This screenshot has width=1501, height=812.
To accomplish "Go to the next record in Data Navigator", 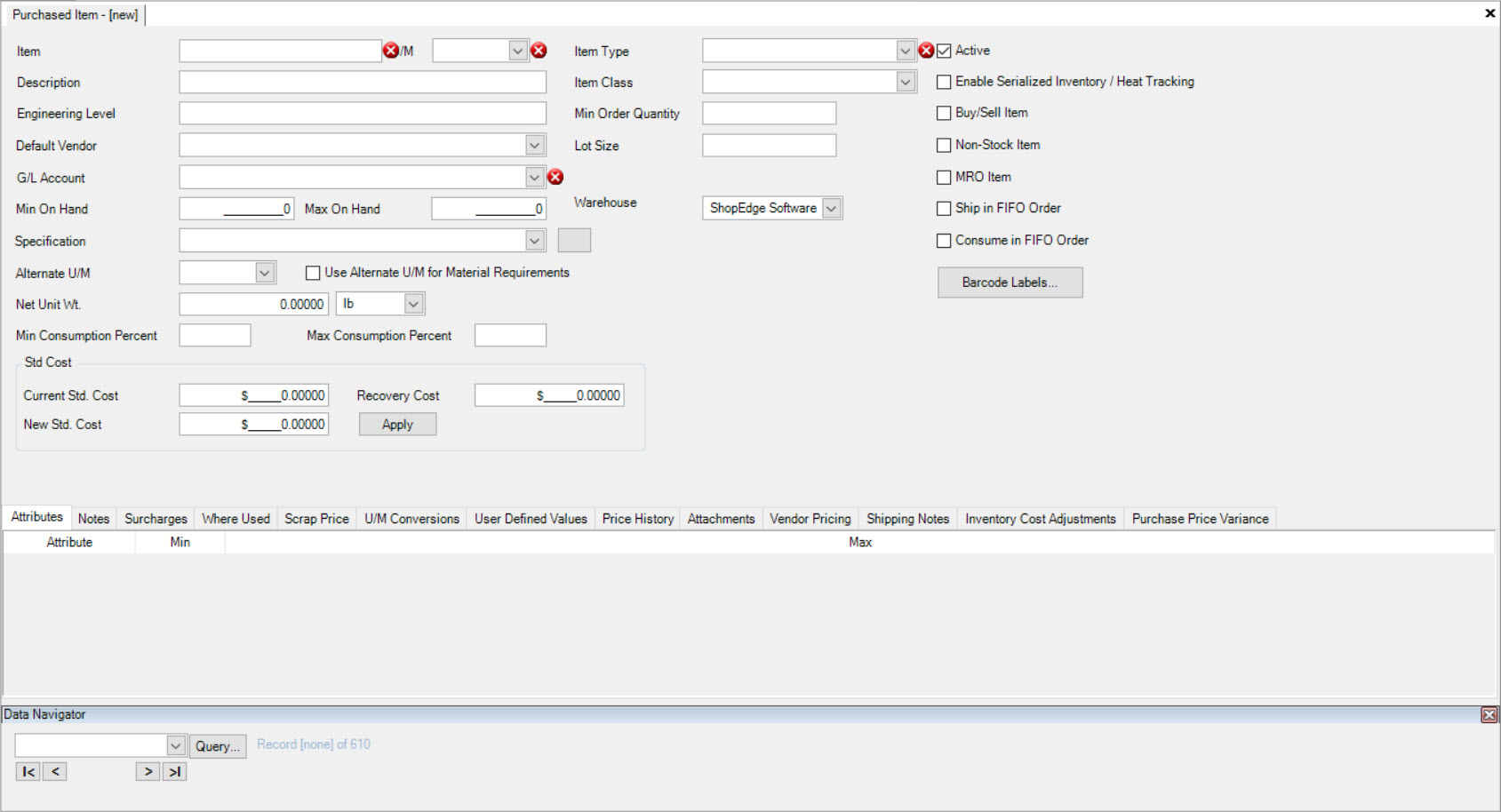I will coord(148,771).
